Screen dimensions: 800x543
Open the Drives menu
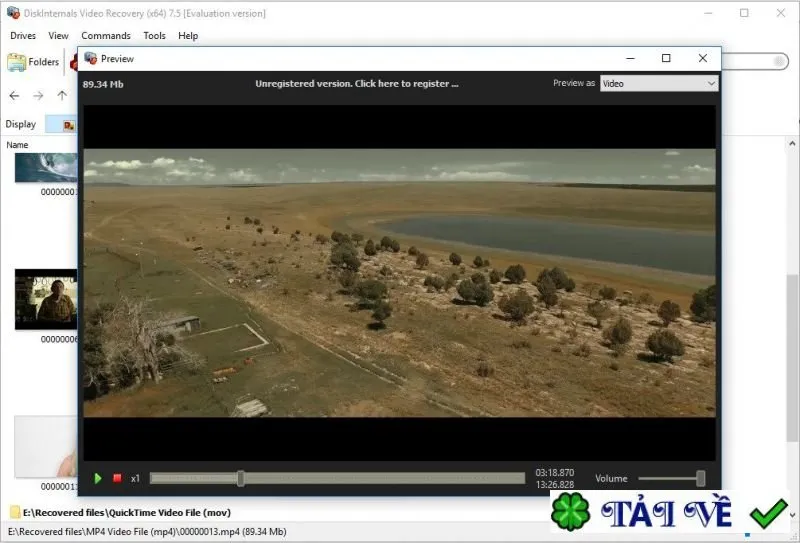[x=23, y=36]
